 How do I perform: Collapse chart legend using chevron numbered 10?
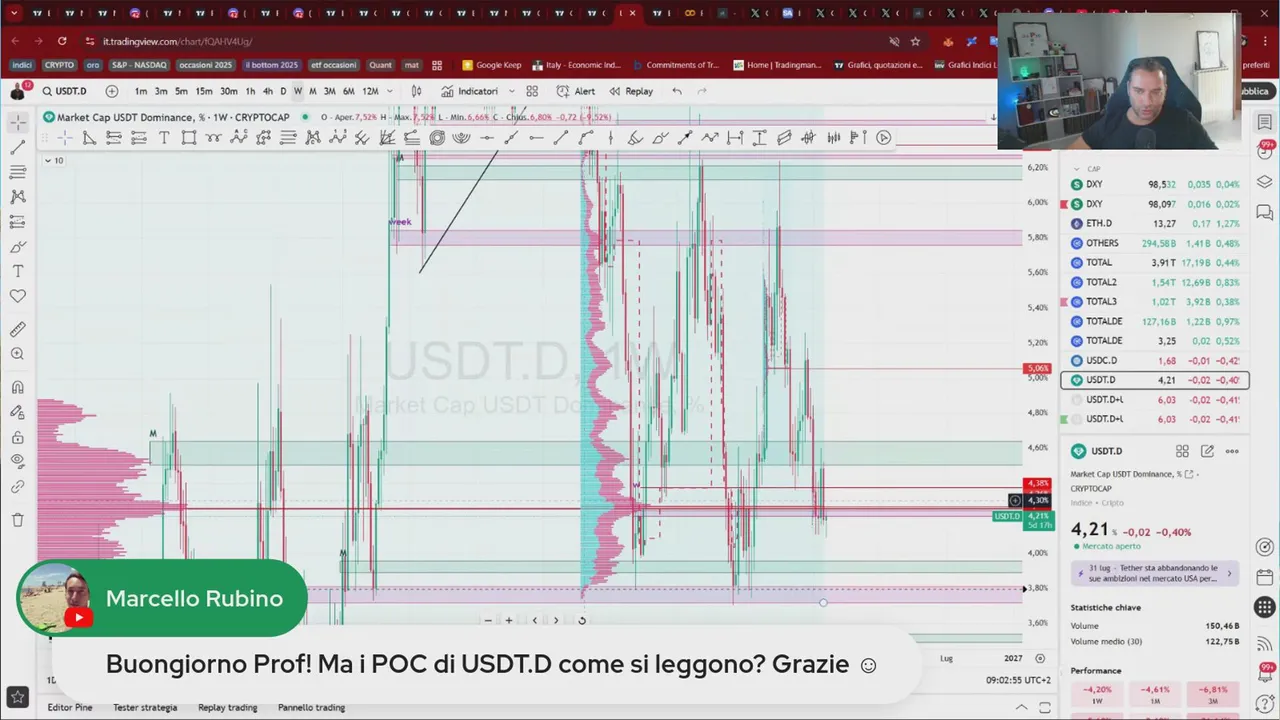(x=53, y=160)
